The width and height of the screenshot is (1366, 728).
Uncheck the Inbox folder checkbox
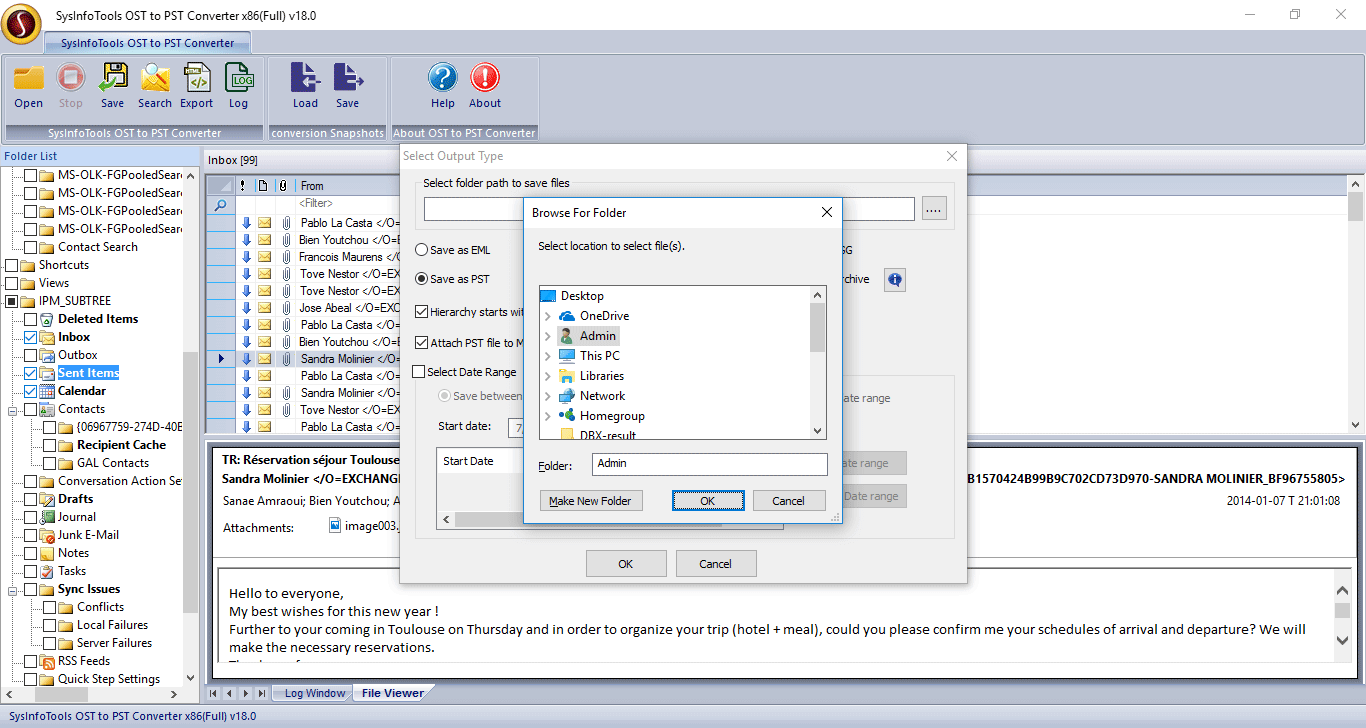[x=30, y=337]
